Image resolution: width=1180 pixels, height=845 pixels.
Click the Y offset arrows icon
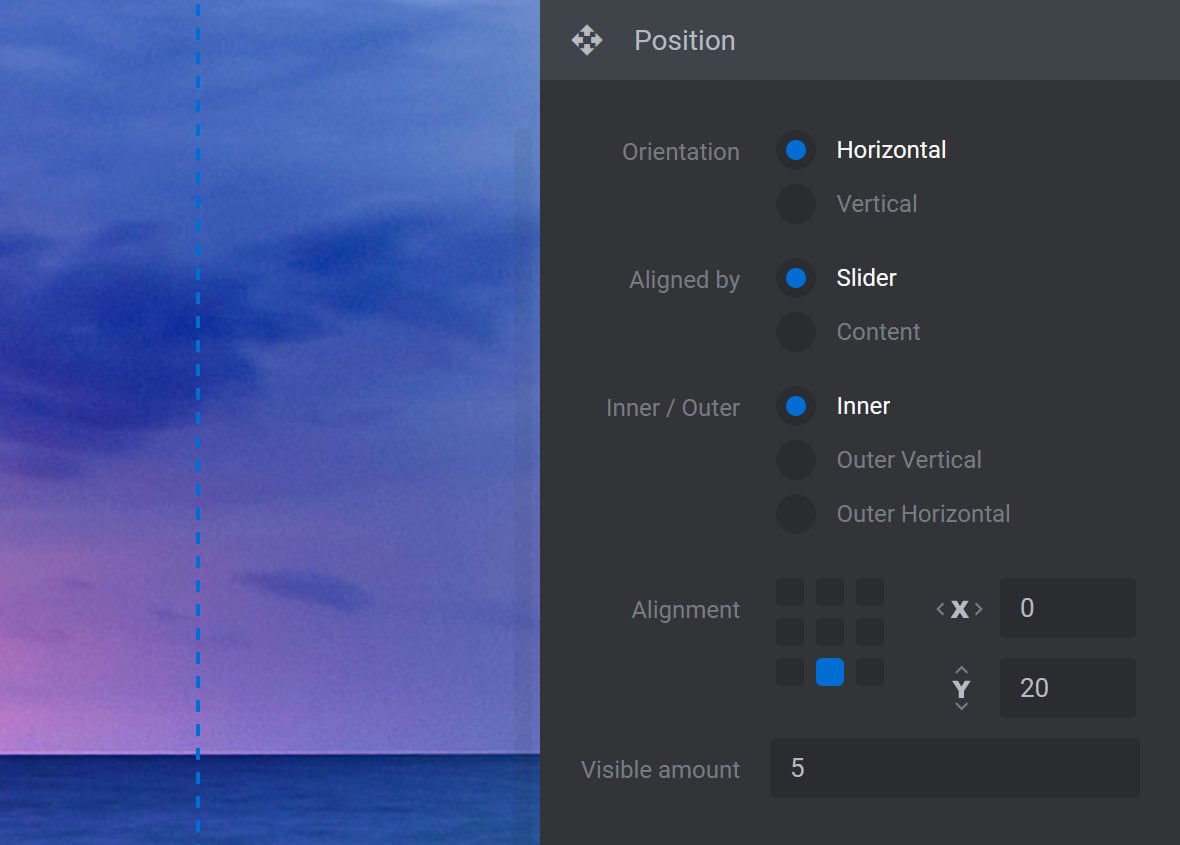pos(961,688)
